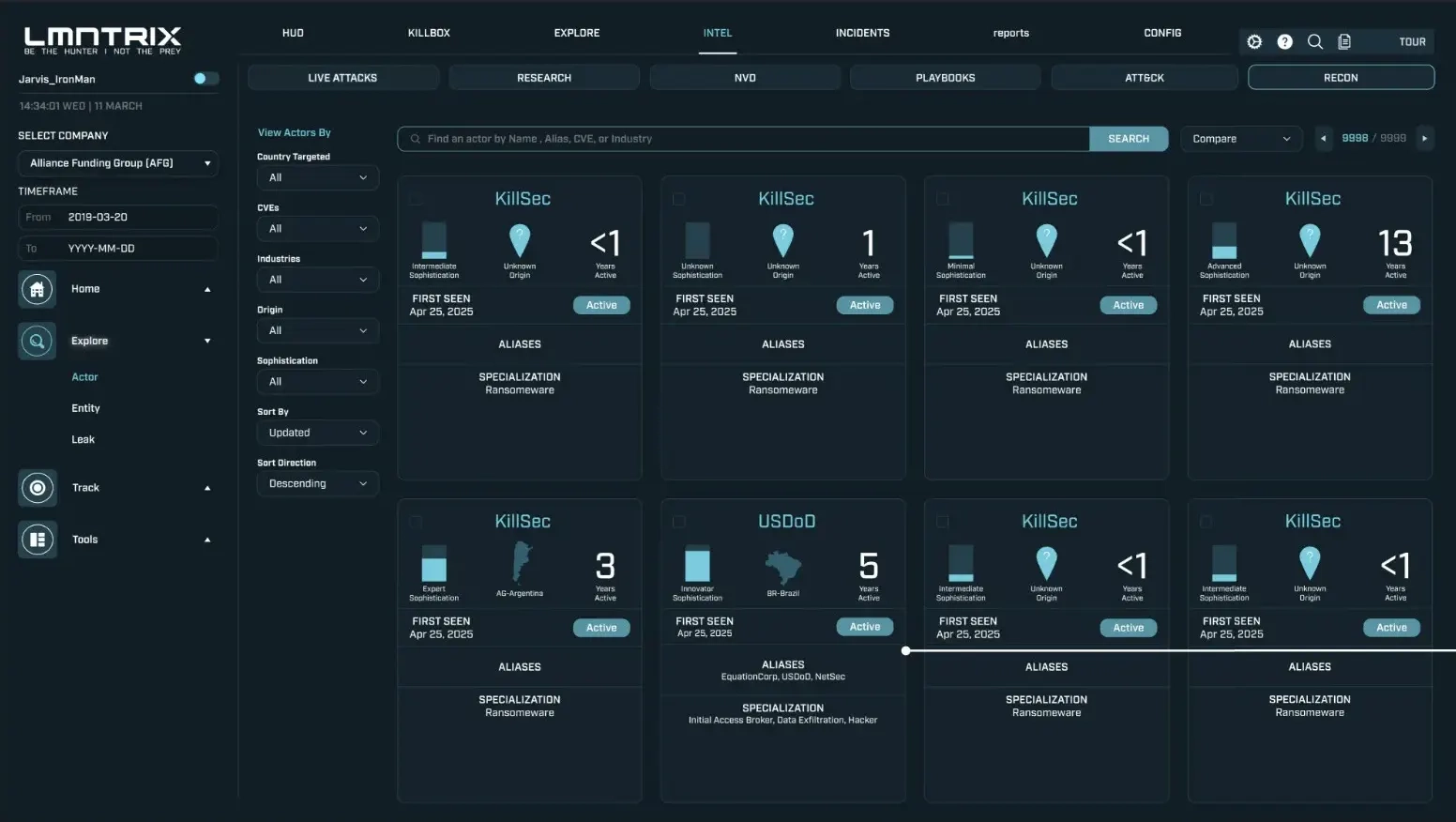Open the magnifier search icon in top bar
The width and height of the screenshot is (1456, 822).
pyautogui.click(x=1315, y=42)
